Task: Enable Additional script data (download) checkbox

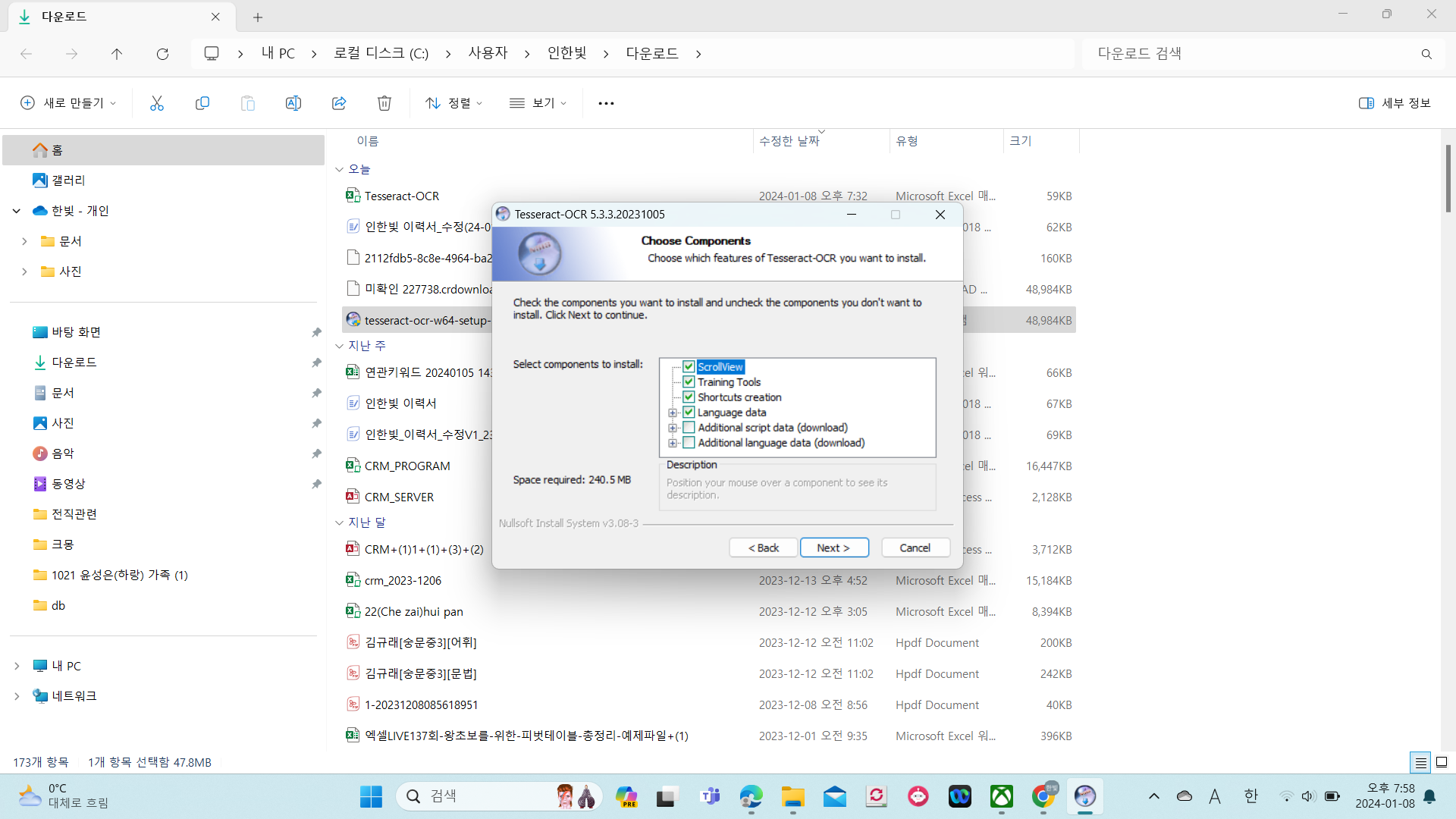Action: pyautogui.click(x=689, y=428)
